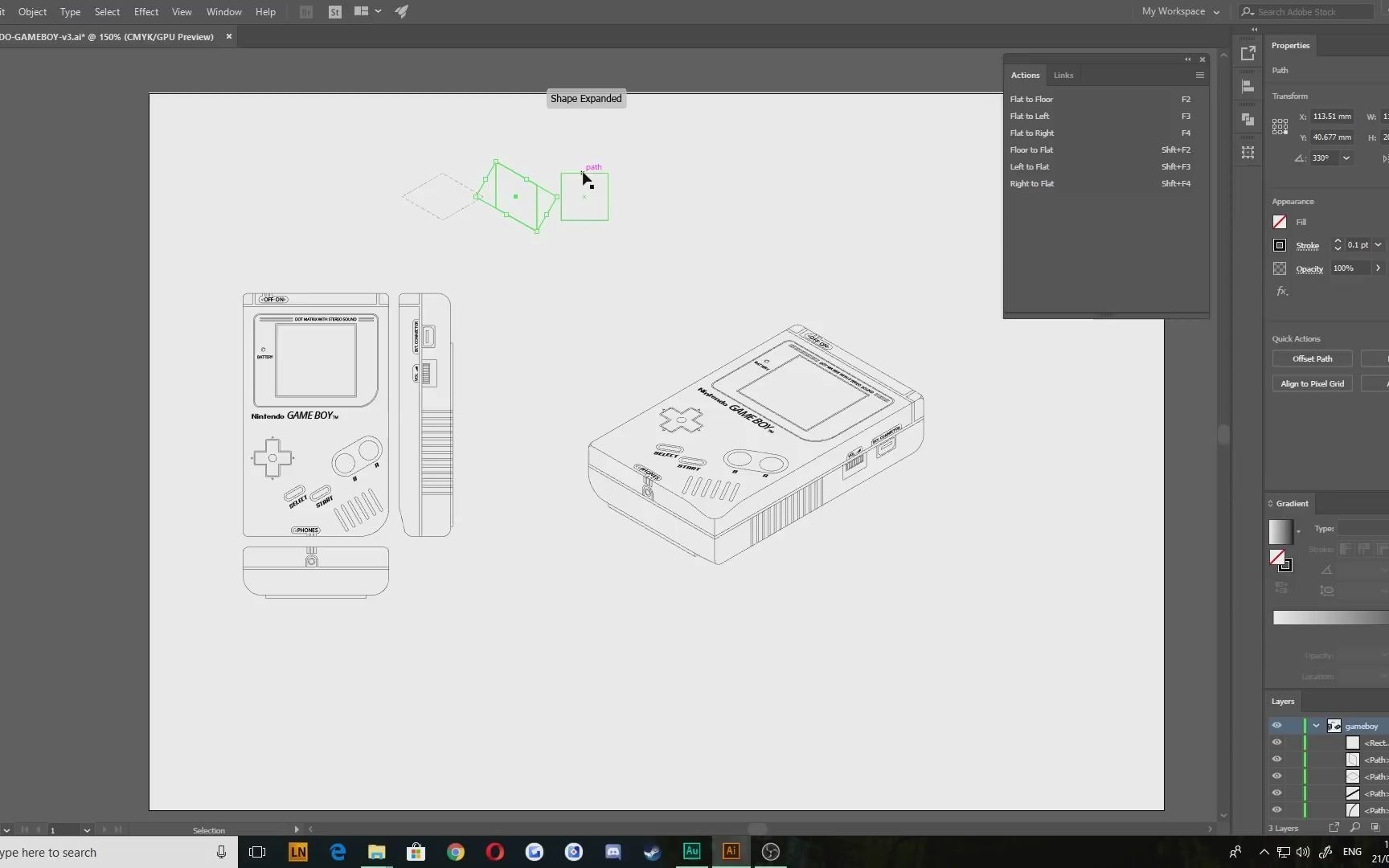
Task: Open the fx effects menu in Appearance
Action: [x=1282, y=291]
